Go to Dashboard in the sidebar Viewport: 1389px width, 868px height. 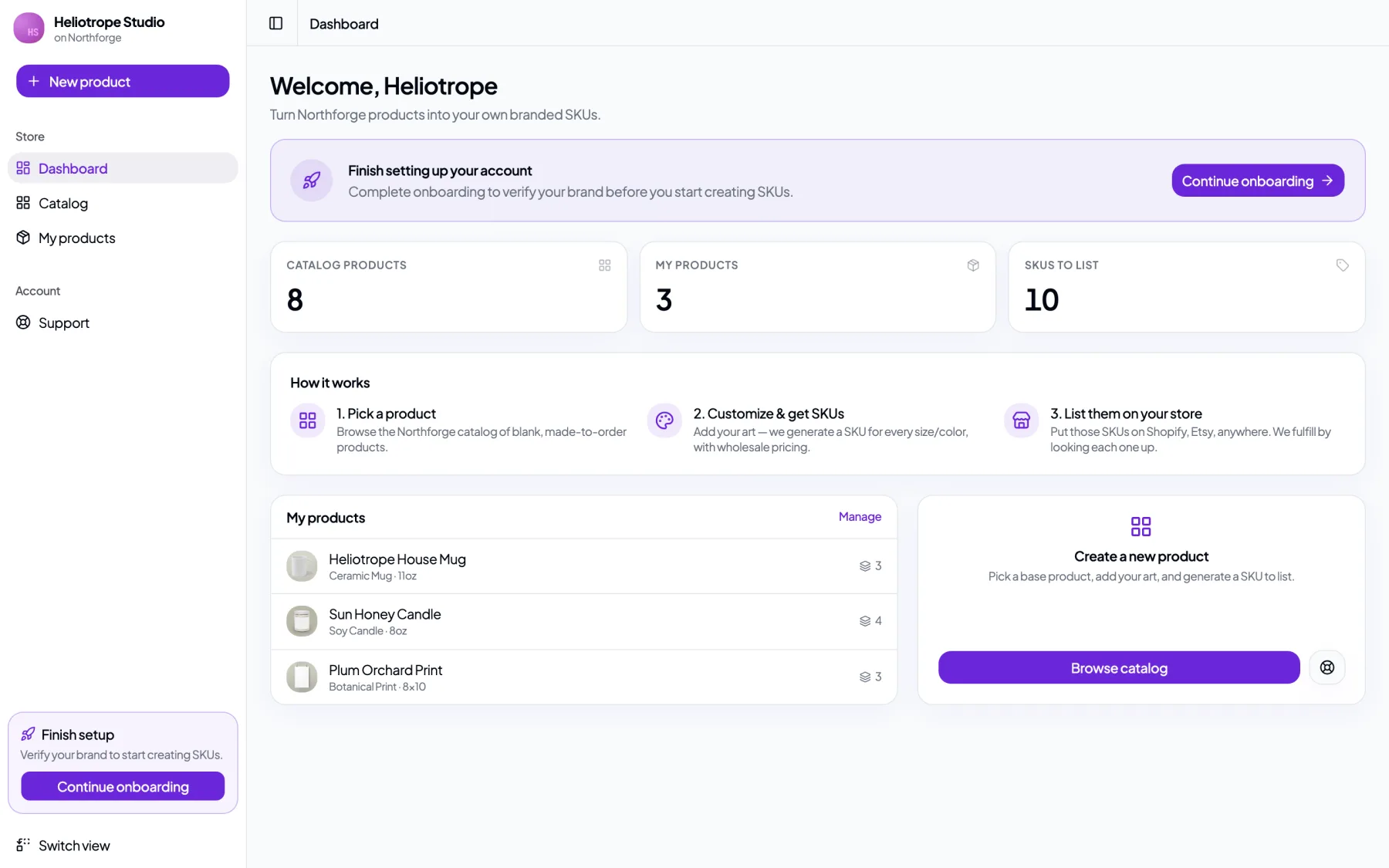click(x=123, y=168)
